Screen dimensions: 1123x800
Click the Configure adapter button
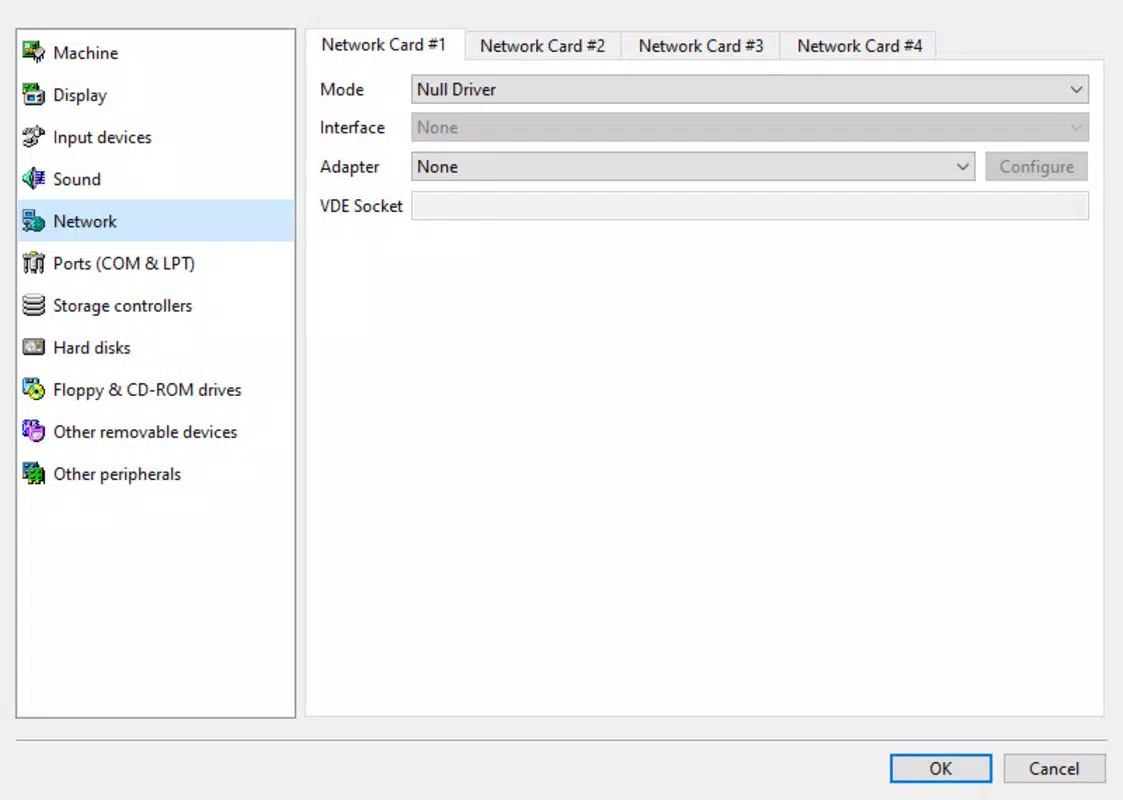(1036, 167)
